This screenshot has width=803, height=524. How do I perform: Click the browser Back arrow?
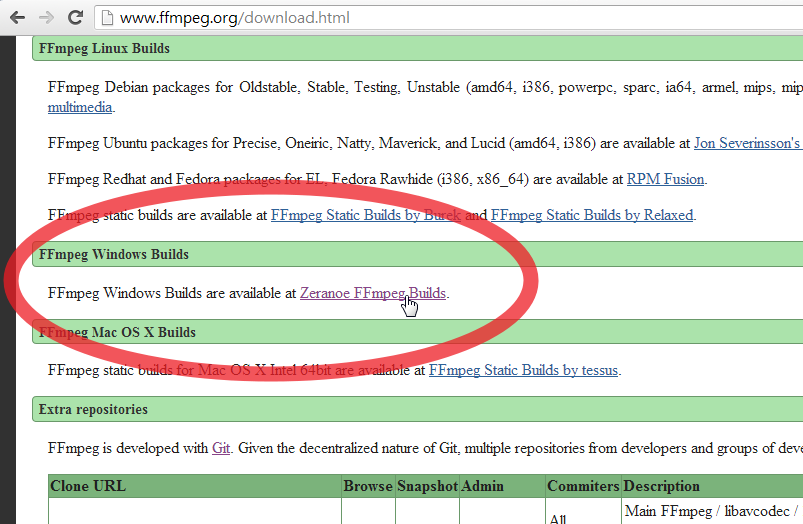coord(17,18)
